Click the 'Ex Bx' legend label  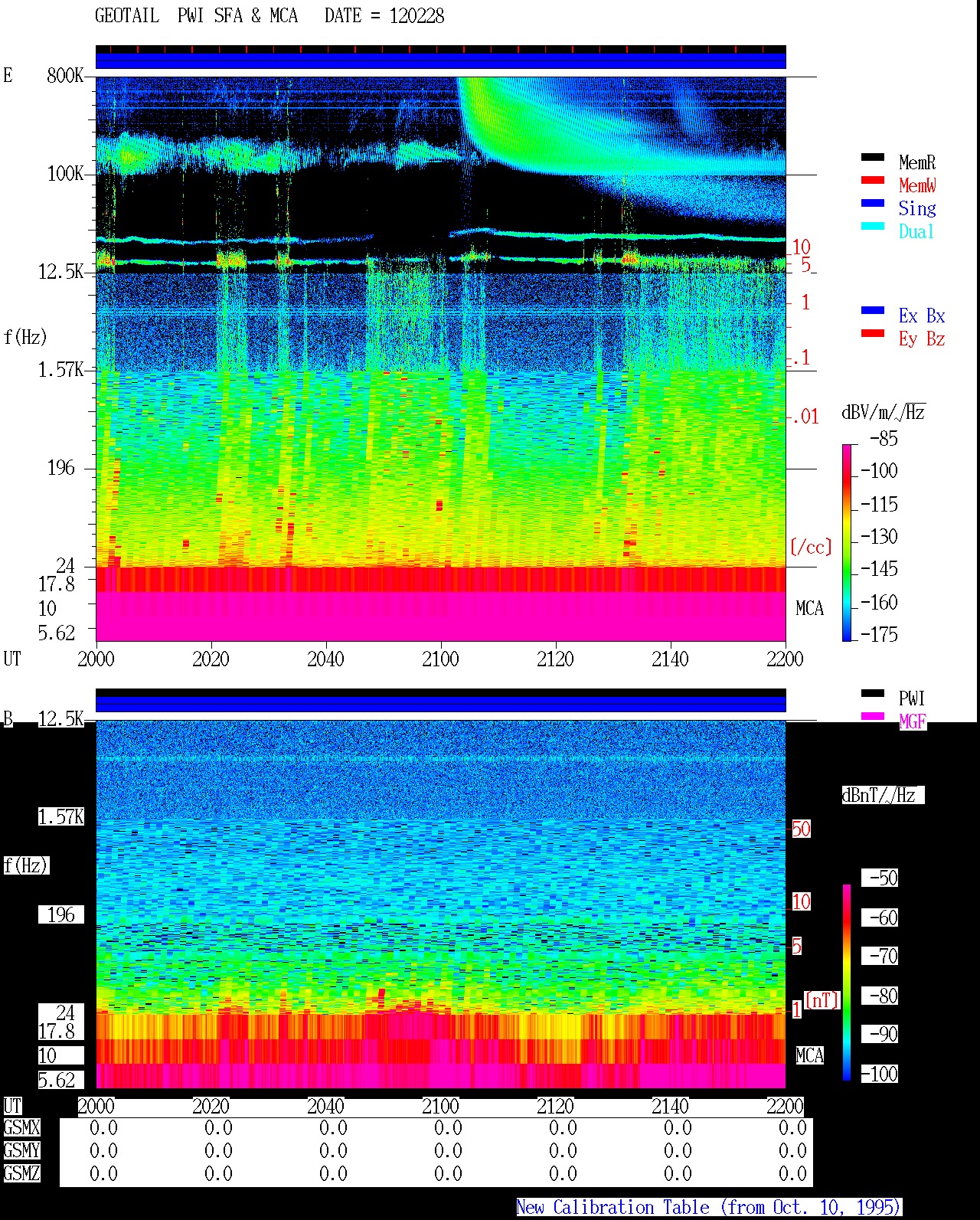(x=922, y=316)
